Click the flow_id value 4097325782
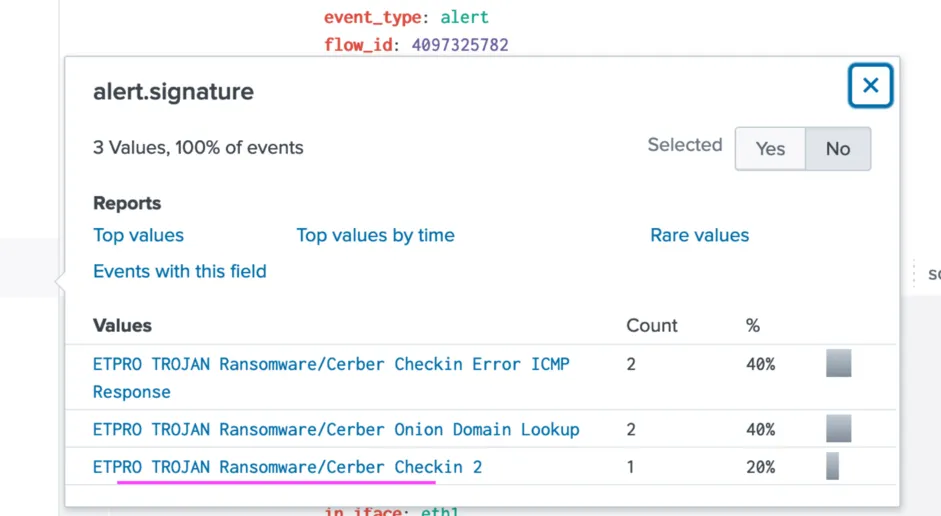The height and width of the screenshot is (516, 941). (460, 45)
